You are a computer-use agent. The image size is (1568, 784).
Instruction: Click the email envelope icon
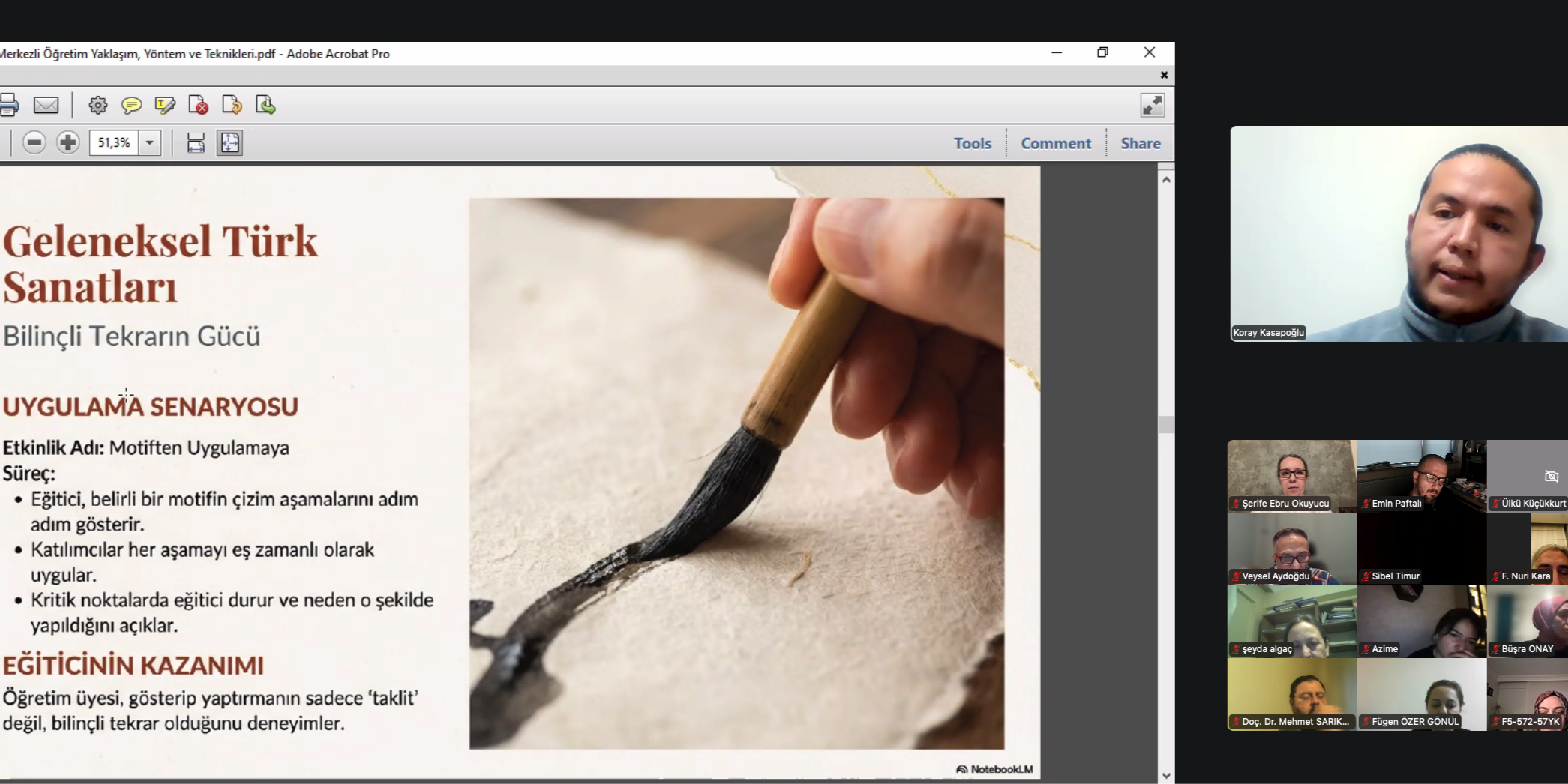click(46, 105)
